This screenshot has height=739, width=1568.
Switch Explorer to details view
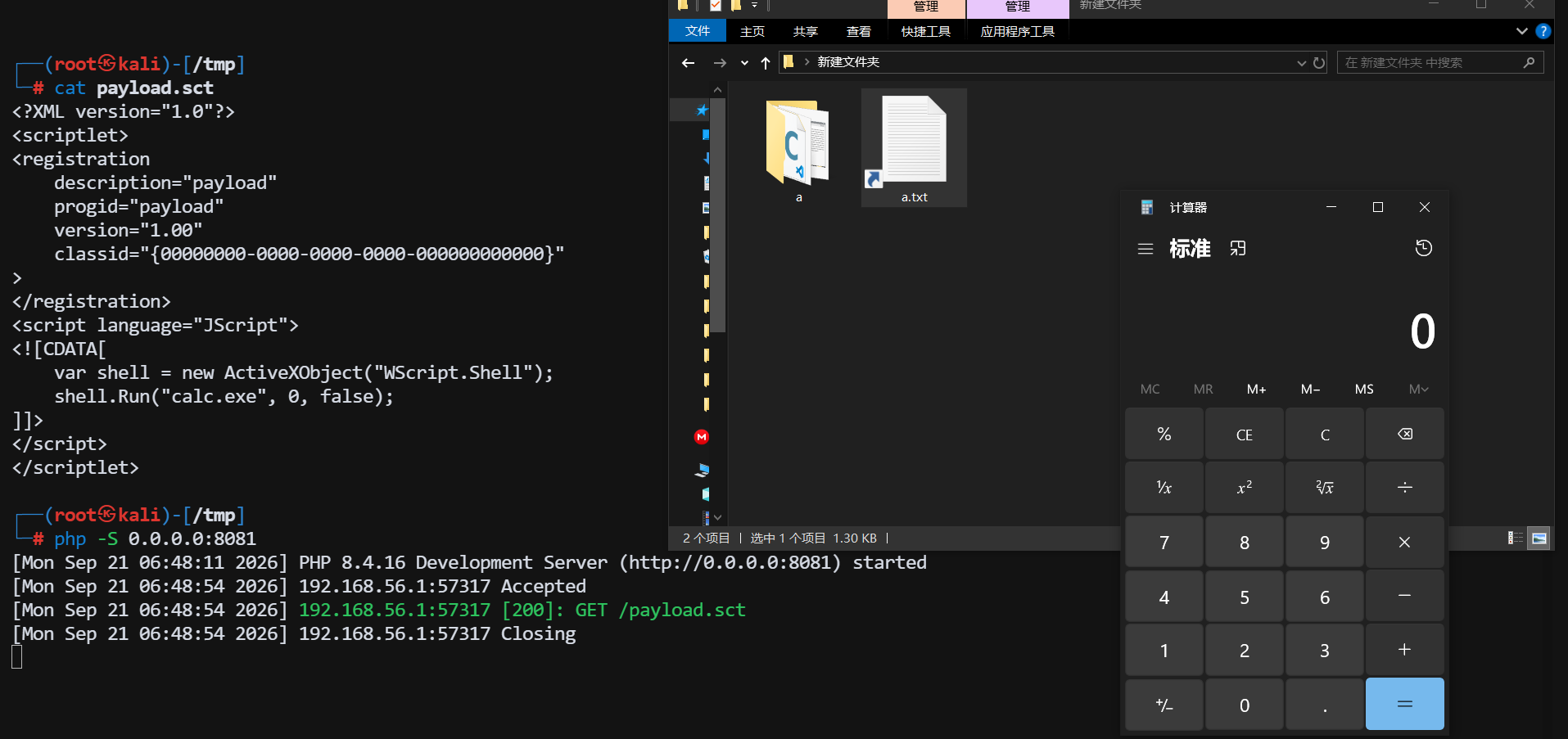1516,538
